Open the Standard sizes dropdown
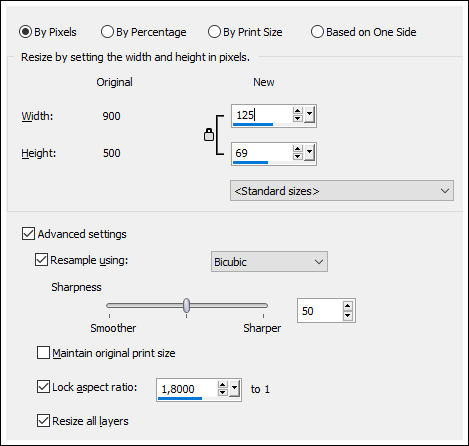This screenshot has width=469, height=446. 342,191
